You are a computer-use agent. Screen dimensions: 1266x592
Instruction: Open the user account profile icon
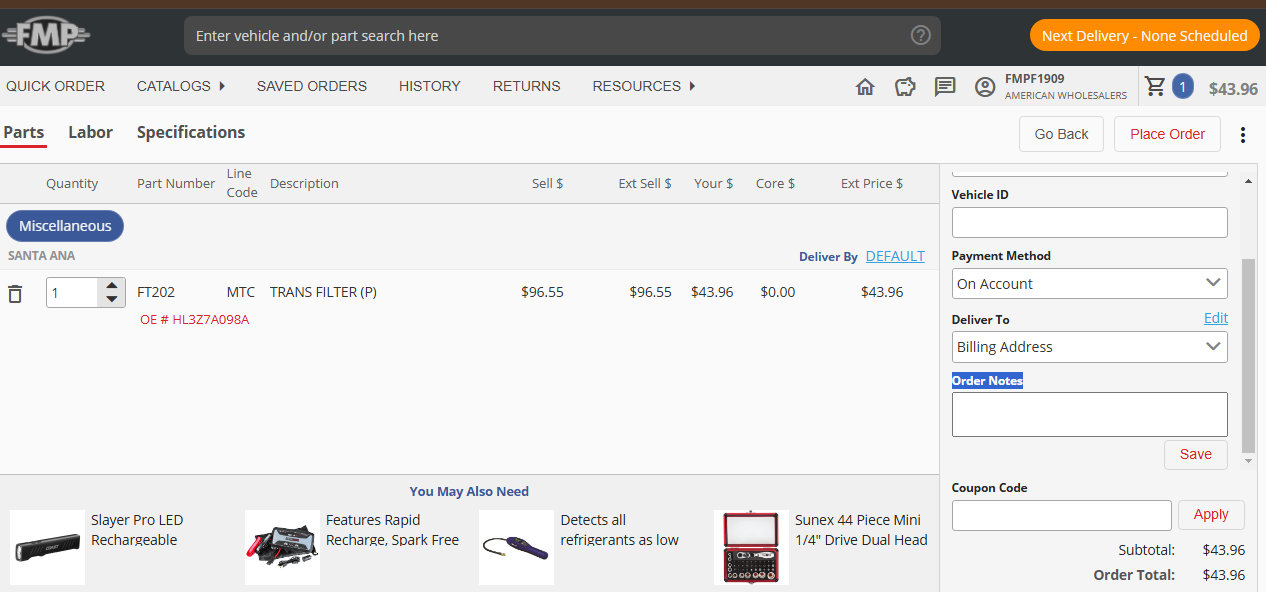pyautogui.click(x=985, y=87)
